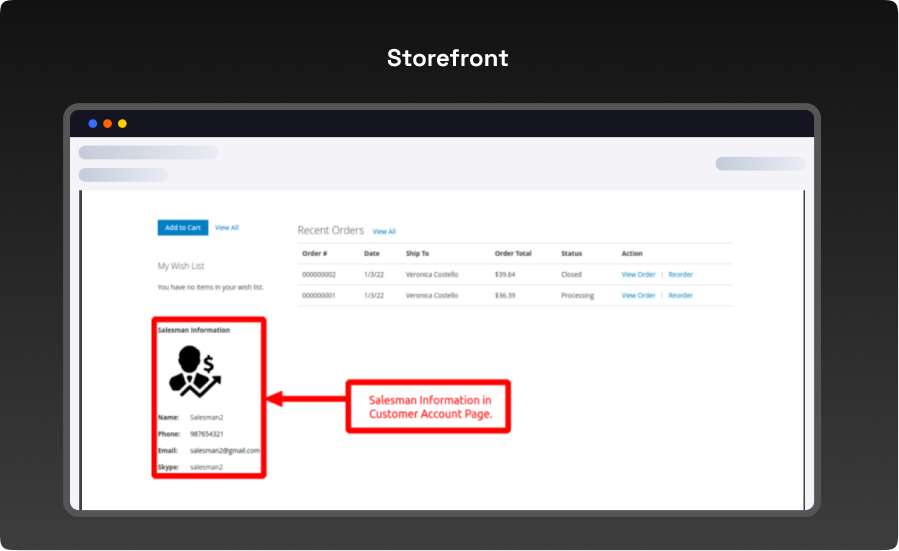View Order for order 000000001
This screenshot has height=551, width=899.
(x=638, y=296)
